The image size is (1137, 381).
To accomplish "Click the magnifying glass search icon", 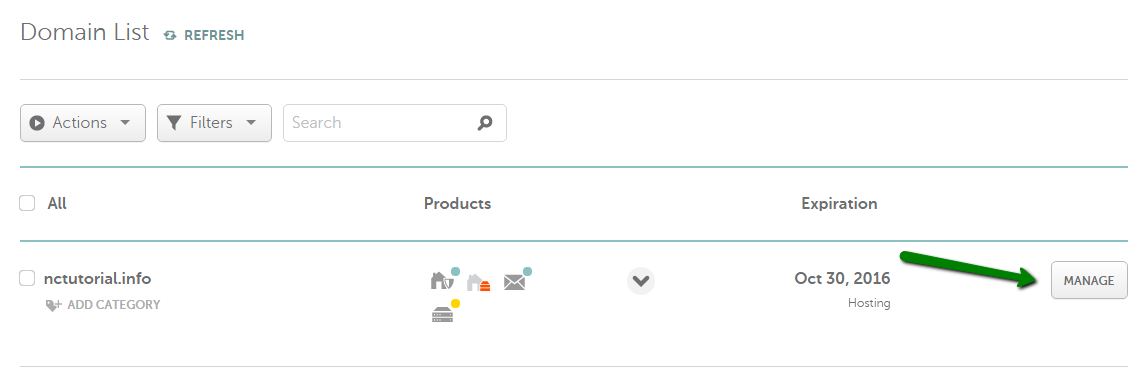I will pyautogui.click(x=485, y=123).
